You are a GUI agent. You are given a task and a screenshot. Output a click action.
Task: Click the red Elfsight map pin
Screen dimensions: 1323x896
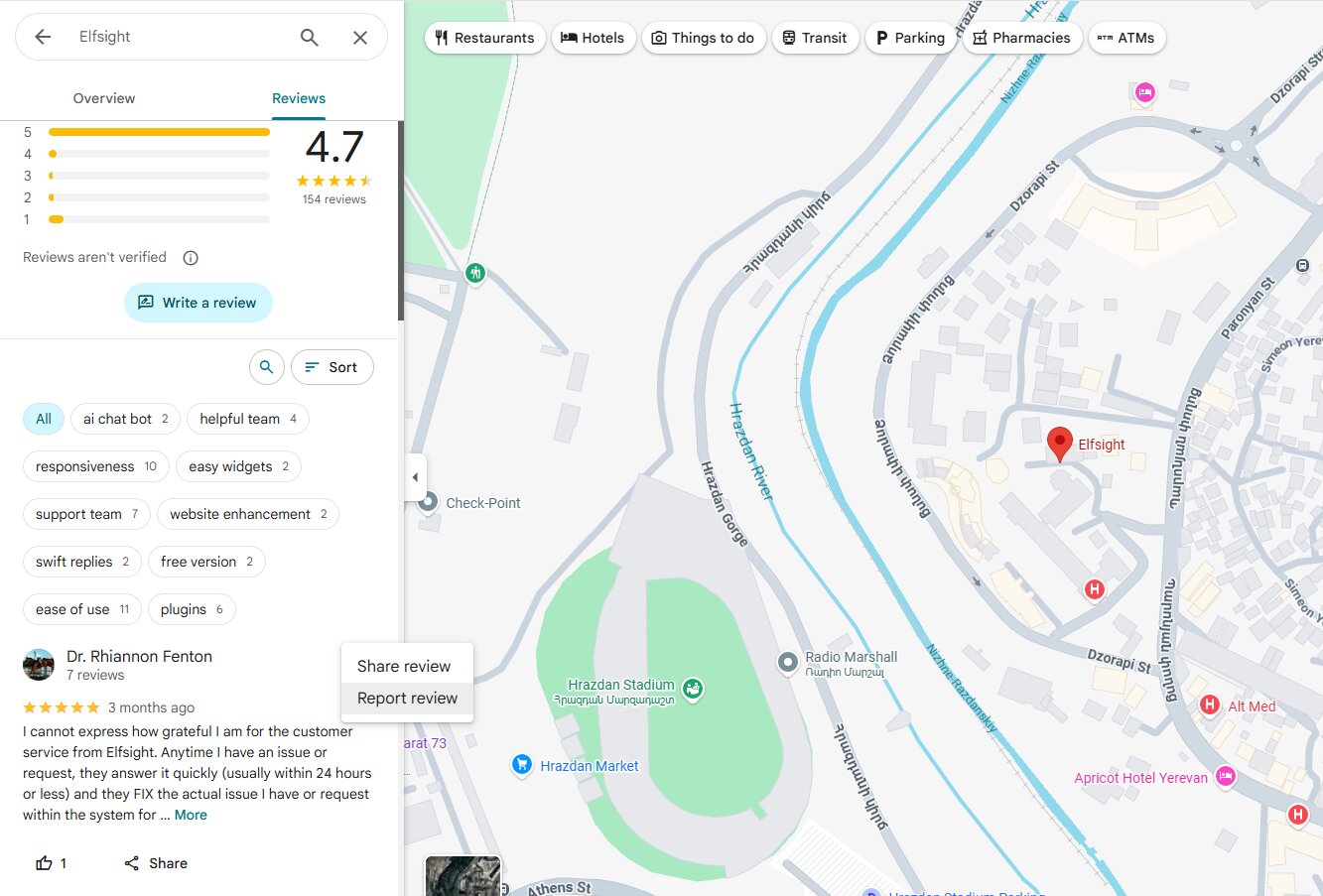(x=1060, y=444)
